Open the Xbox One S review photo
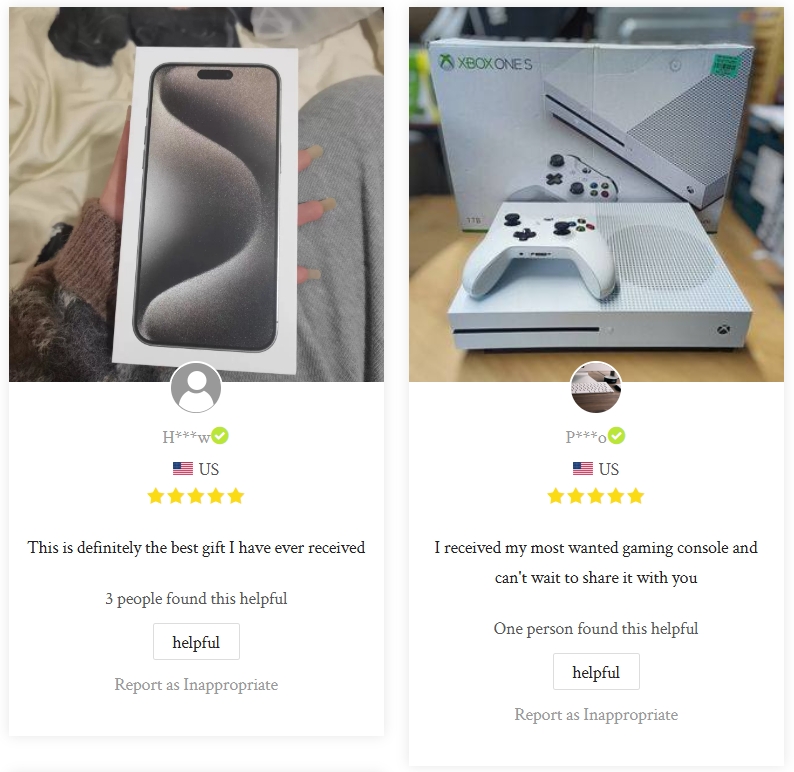The width and height of the screenshot is (794, 772). pos(597,194)
